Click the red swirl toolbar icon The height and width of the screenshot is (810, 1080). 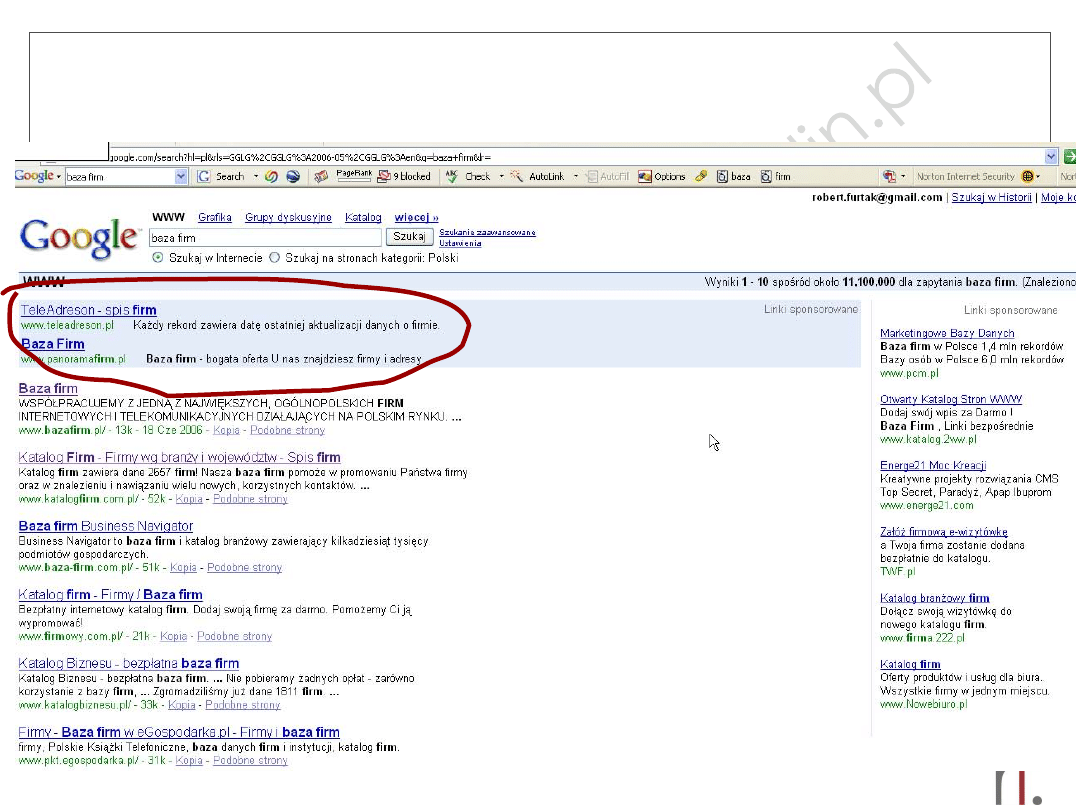271,177
